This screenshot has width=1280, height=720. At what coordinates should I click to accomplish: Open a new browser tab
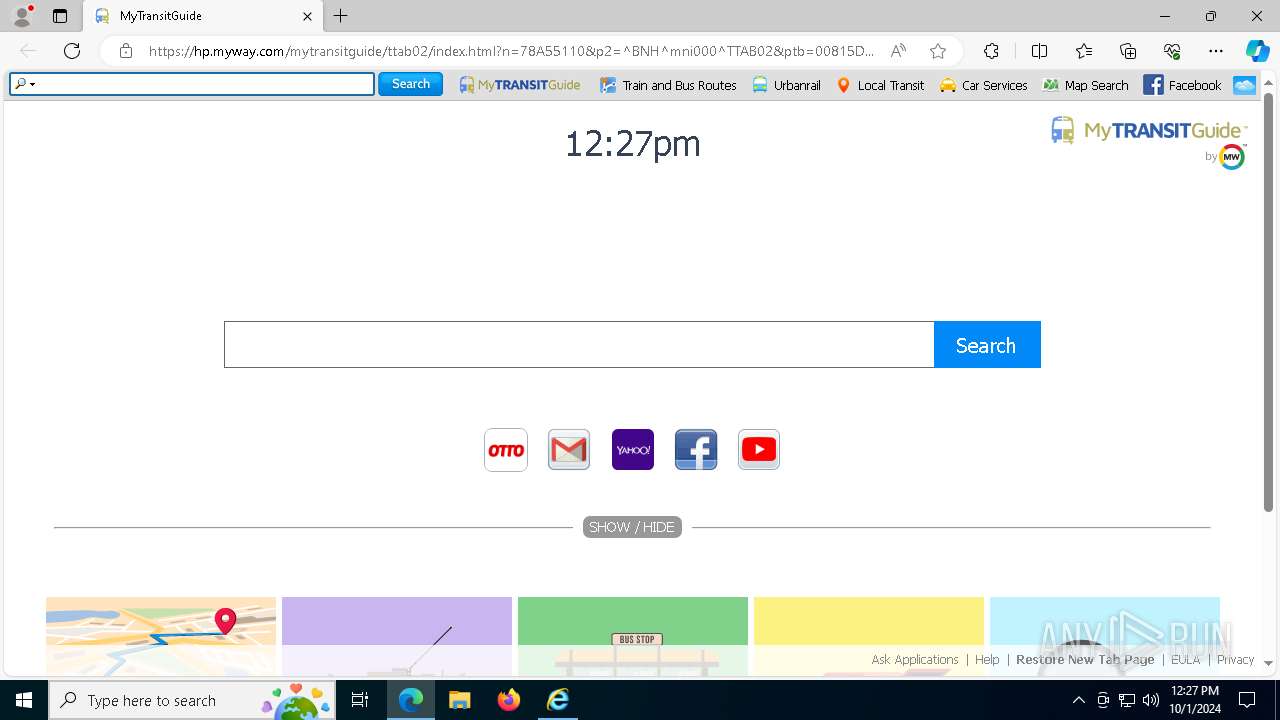340,16
